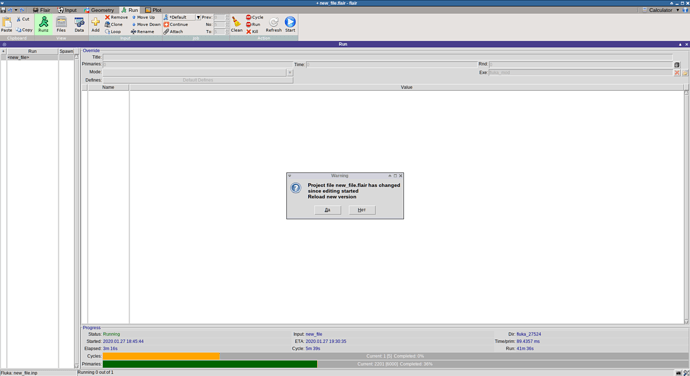Click the Spawn column header
690x376 pixels.
(x=66, y=51)
